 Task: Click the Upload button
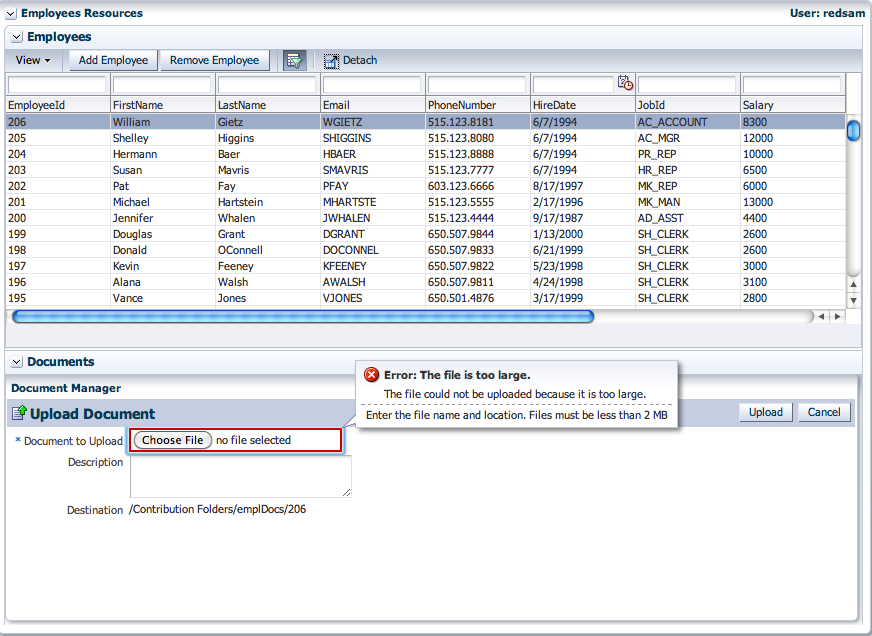[765, 412]
